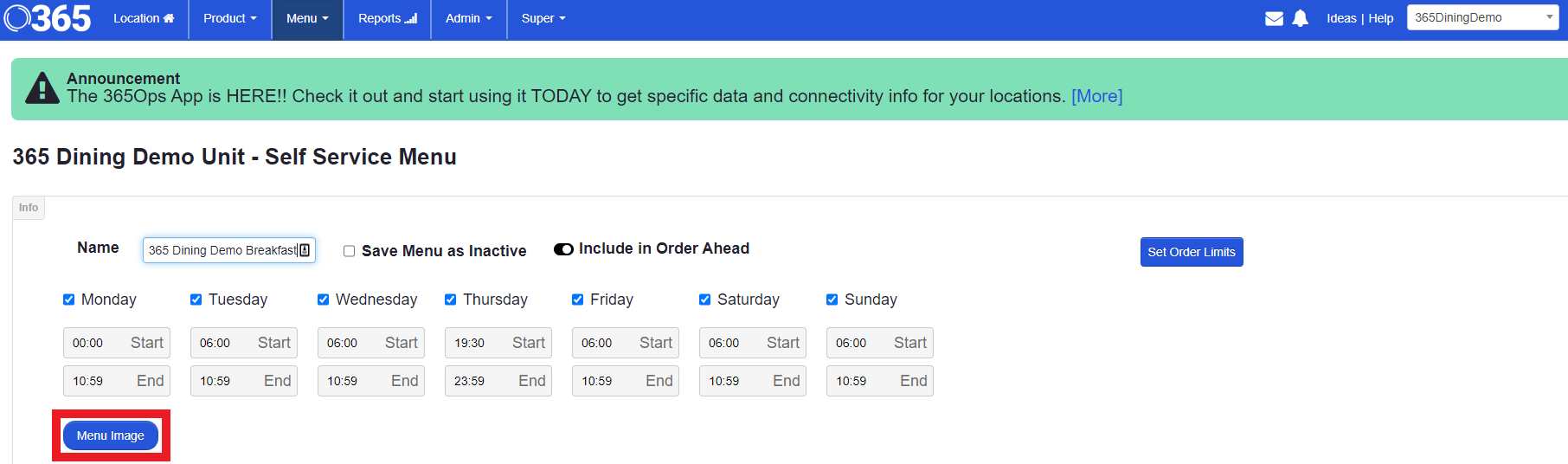Open the Menu navigation item
Viewport: 1568px width, 464px height.
tap(307, 18)
